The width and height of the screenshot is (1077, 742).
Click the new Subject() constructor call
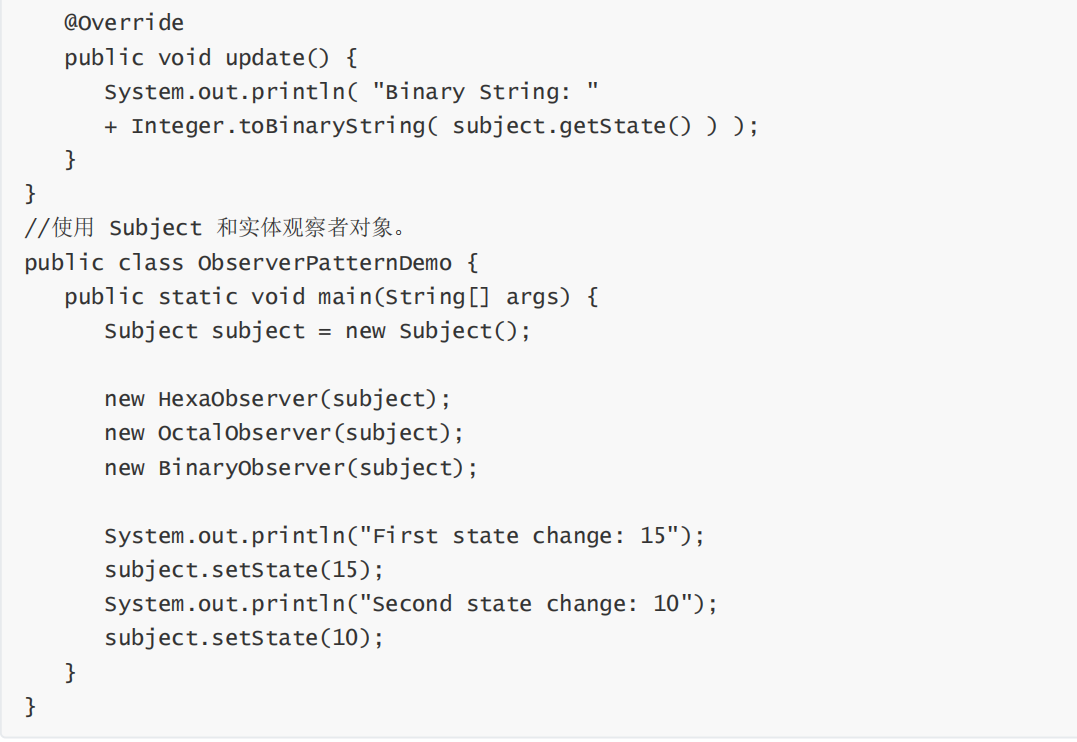(x=438, y=331)
